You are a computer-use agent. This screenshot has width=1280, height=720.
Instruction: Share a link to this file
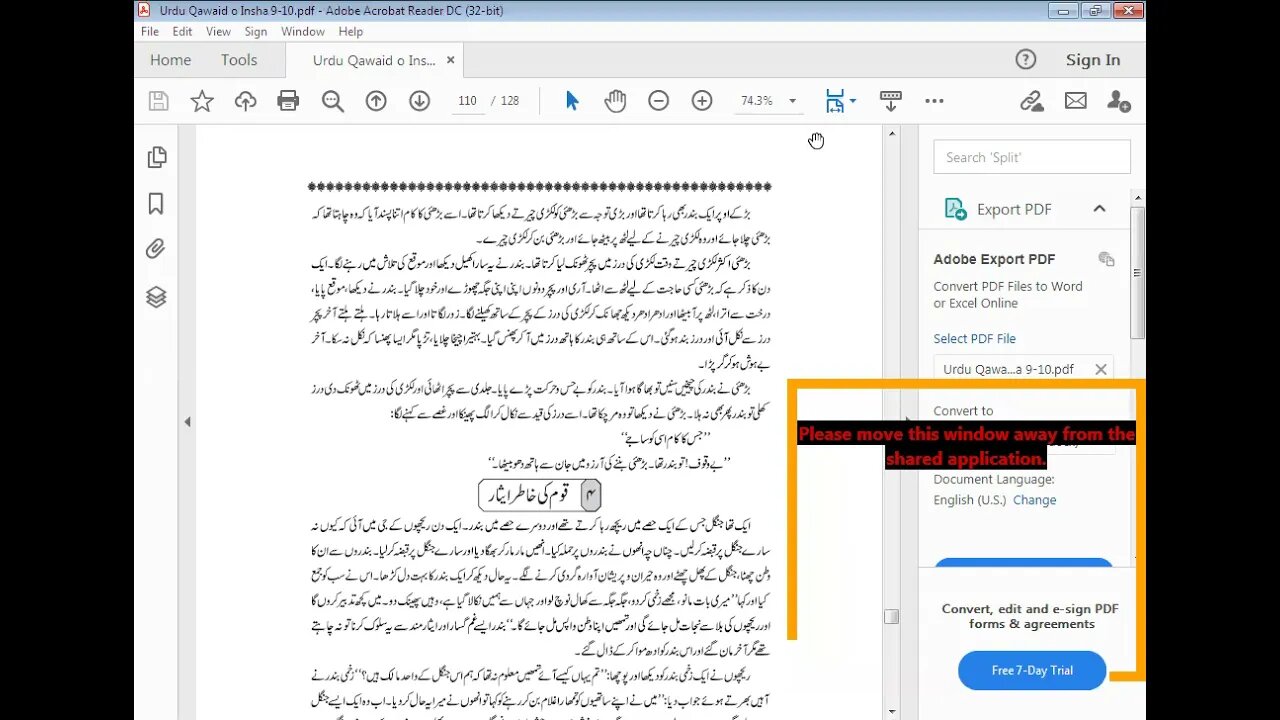tap(1032, 101)
